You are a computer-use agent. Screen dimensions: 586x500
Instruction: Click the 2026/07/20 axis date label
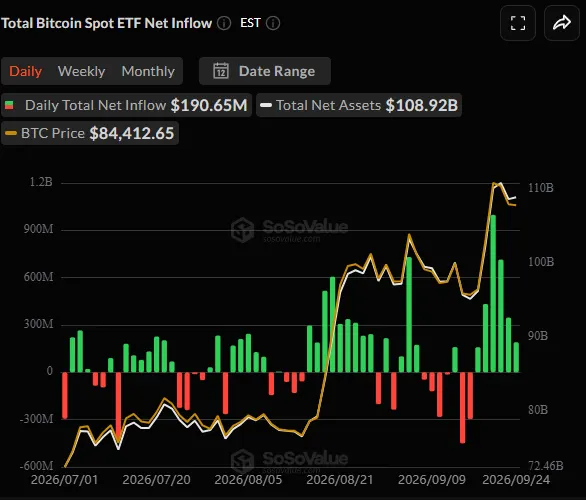coord(156,479)
